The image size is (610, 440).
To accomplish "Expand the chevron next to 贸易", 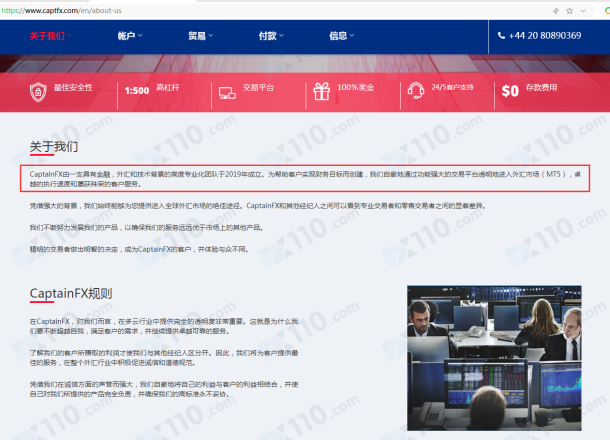I will coord(211,35).
